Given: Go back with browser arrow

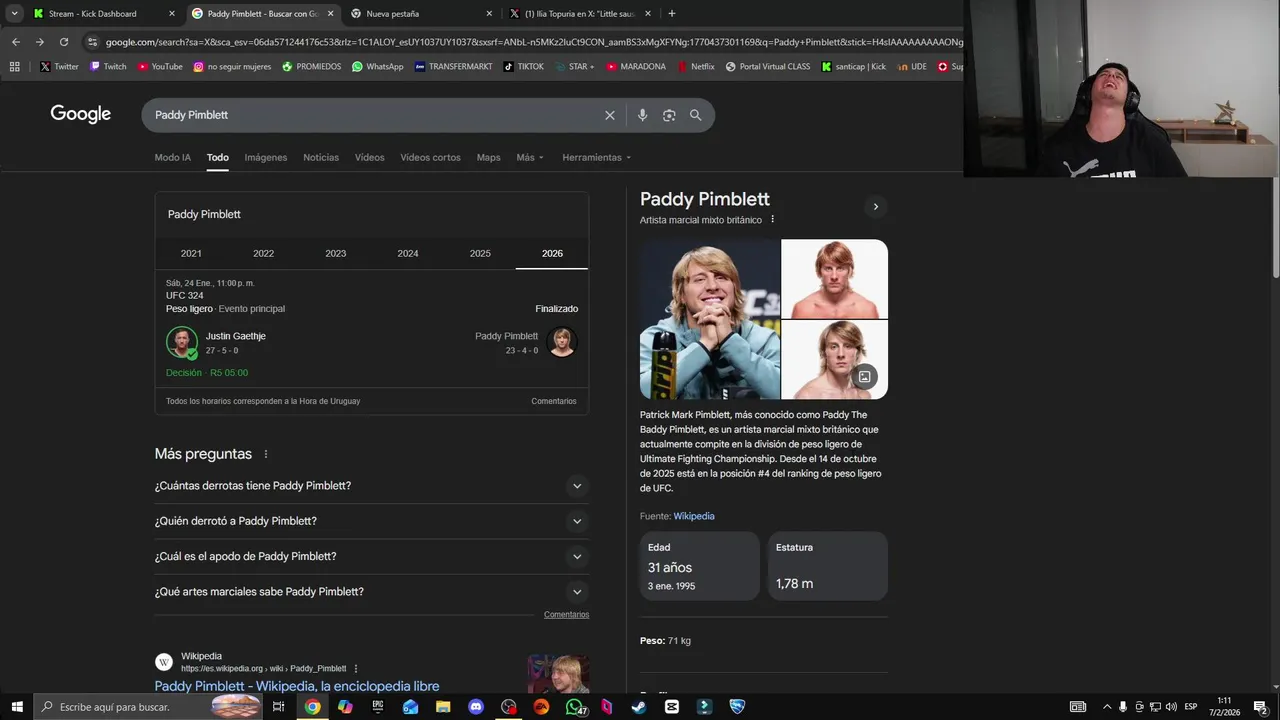Looking at the screenshot, I should tap(16, 42).
